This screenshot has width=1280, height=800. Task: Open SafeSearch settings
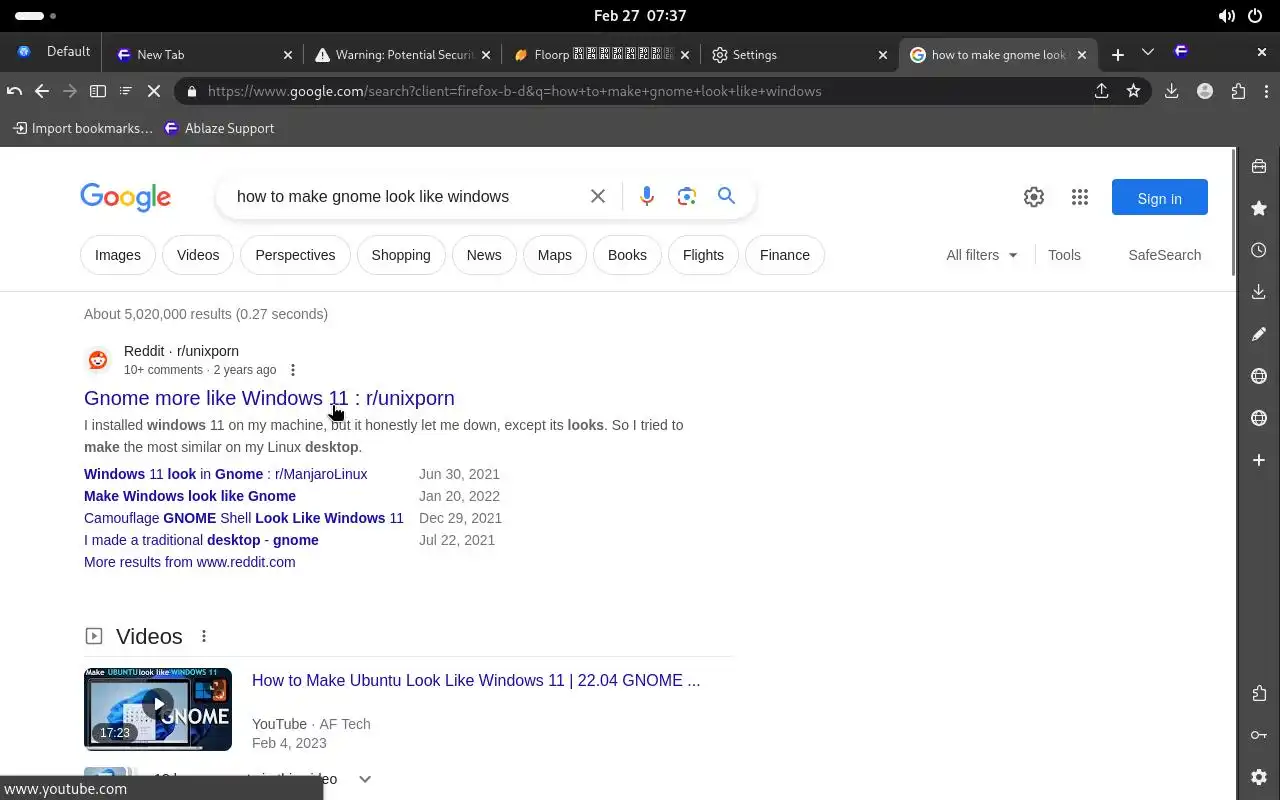[x=1165, y=255]
